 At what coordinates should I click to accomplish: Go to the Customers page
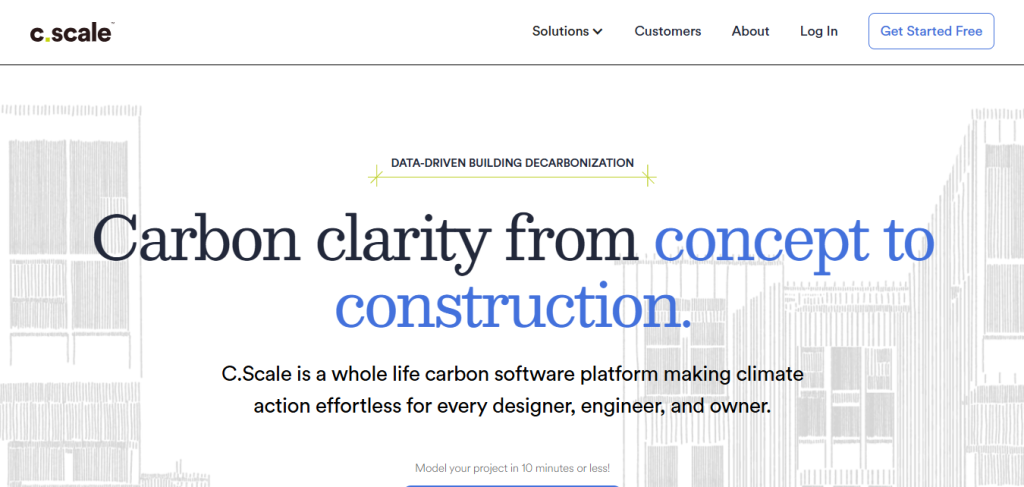pos(667,31)
